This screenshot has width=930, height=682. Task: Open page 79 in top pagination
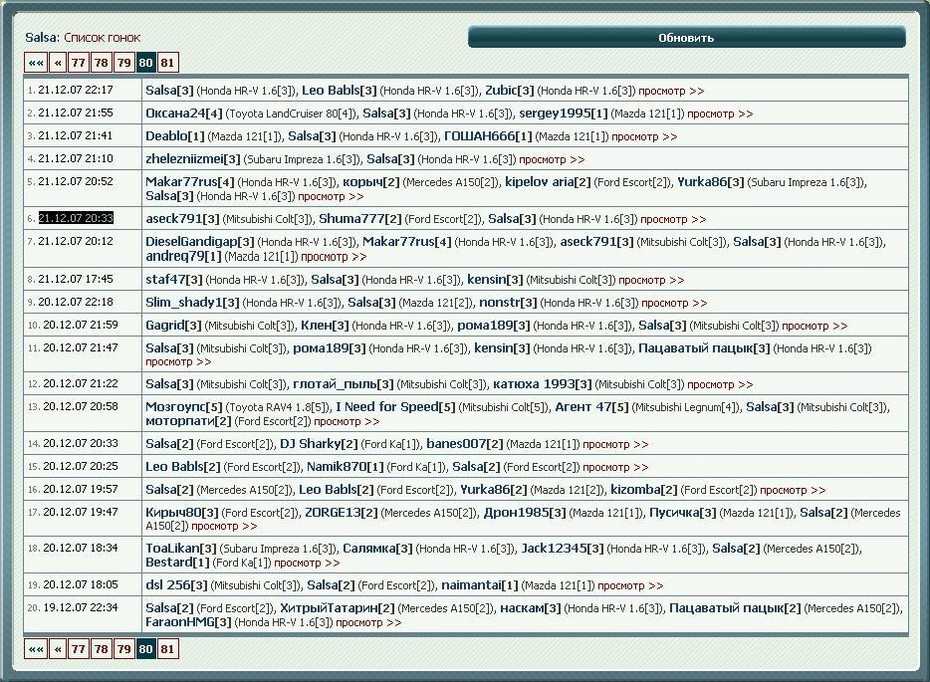(123, 63)
